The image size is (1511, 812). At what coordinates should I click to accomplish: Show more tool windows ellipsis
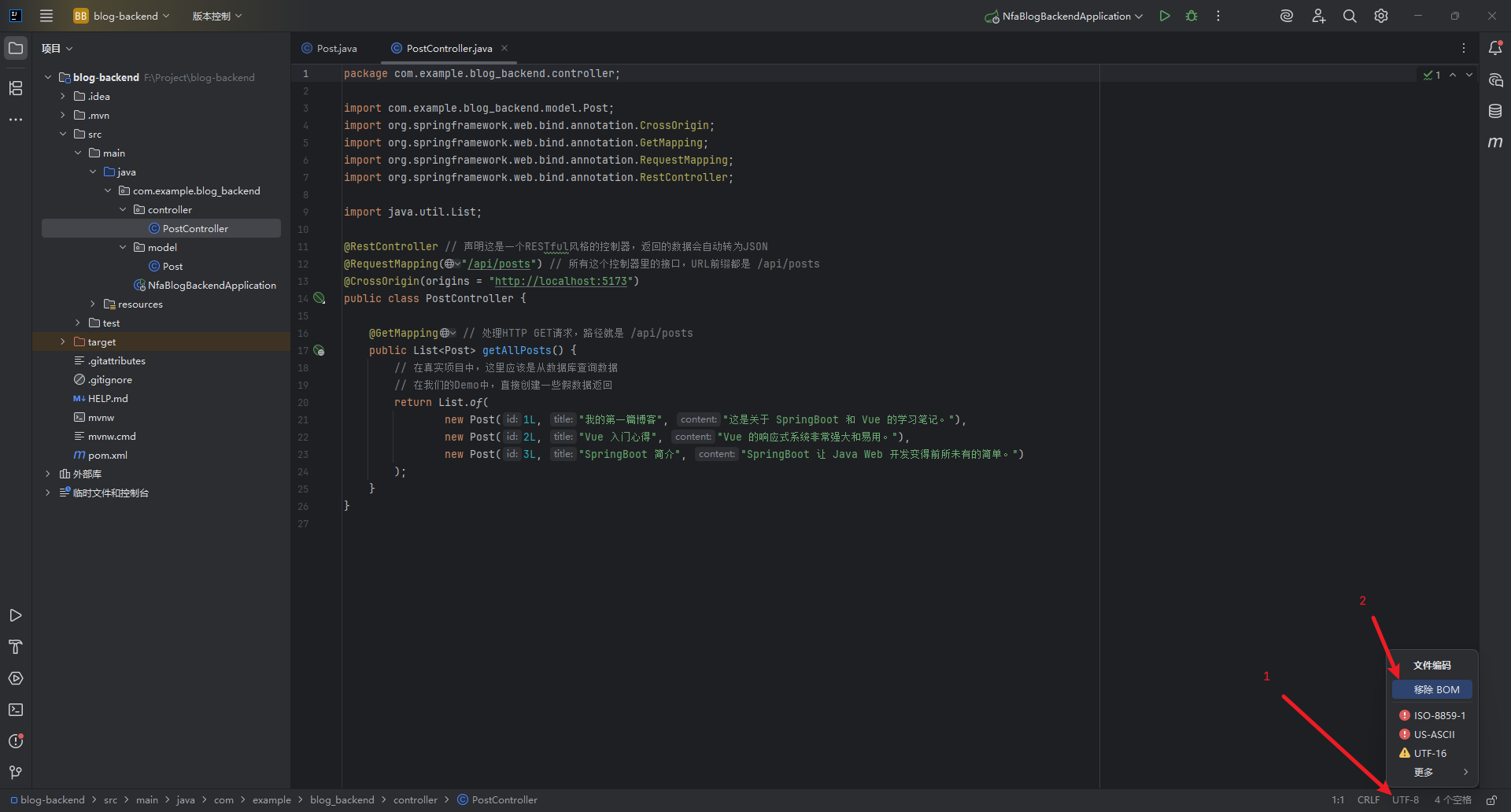[16, 120]
